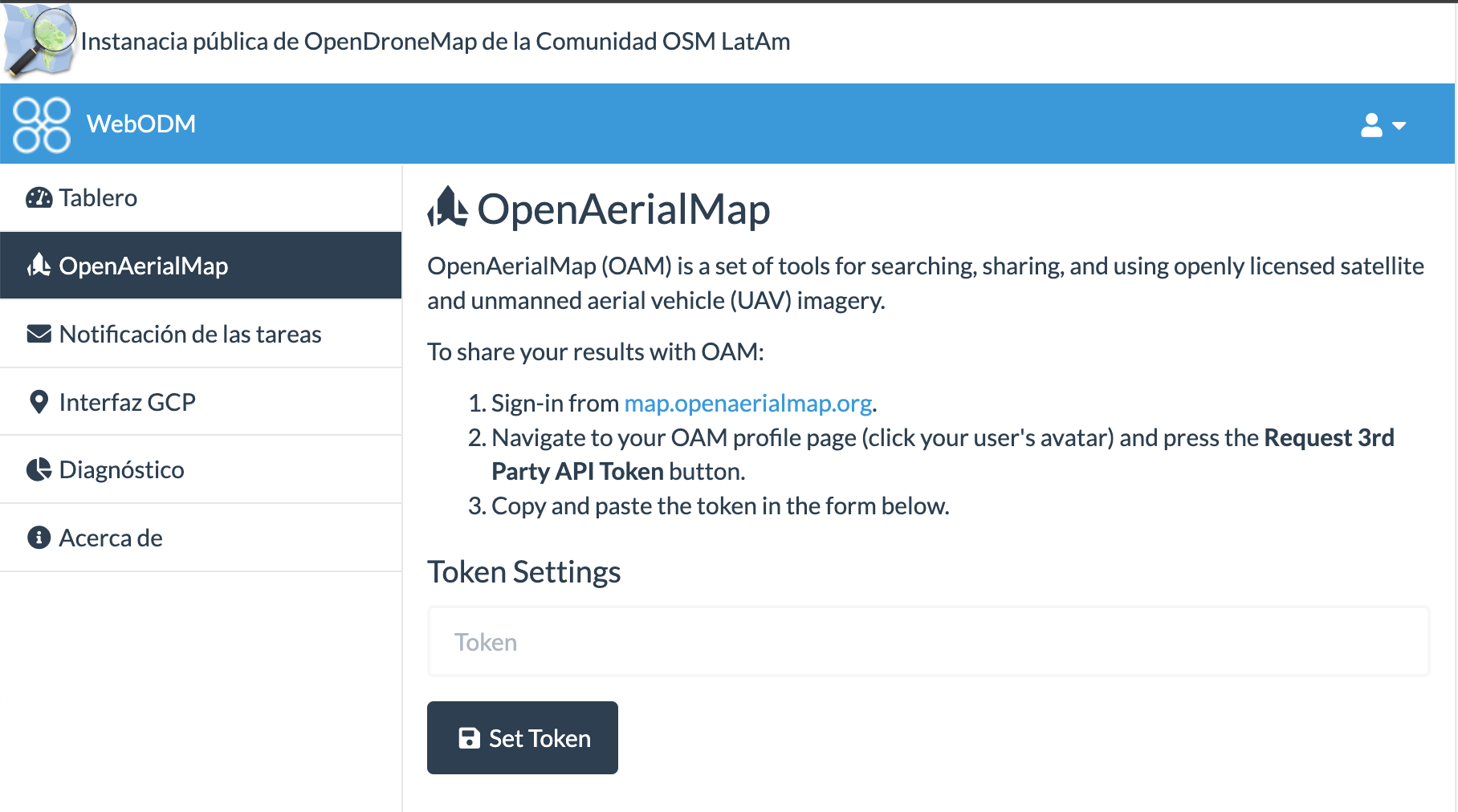Click the info circle Acerca de icon
Screen dimensions: 1458x812
(x=39, y=538)
